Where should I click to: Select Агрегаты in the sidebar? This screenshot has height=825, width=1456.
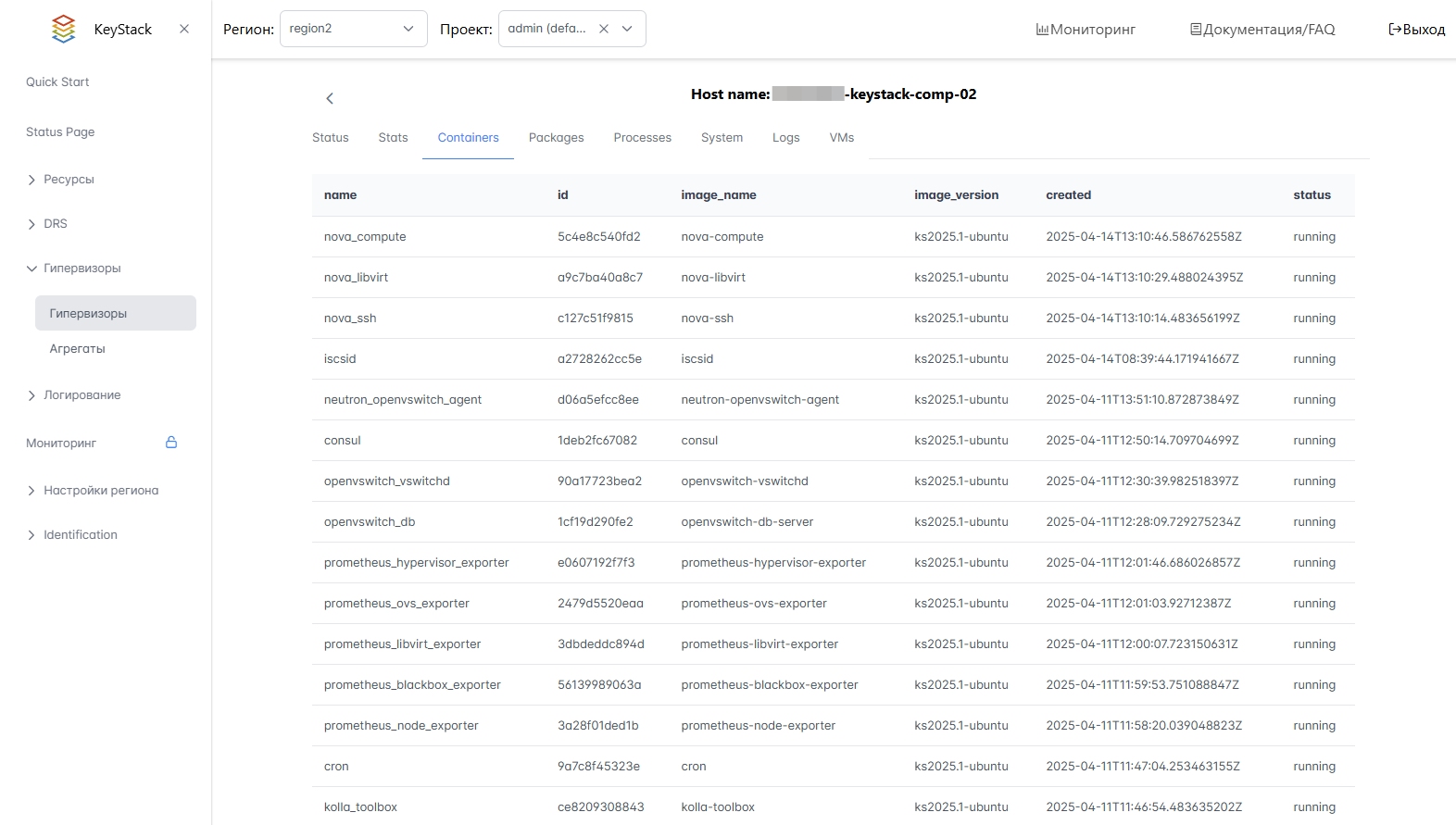[x=77, y=349]
